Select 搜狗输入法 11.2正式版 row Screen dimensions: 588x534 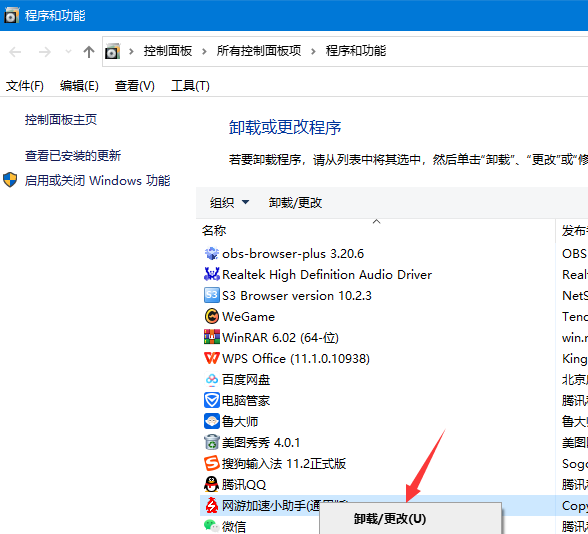[394, 464]
